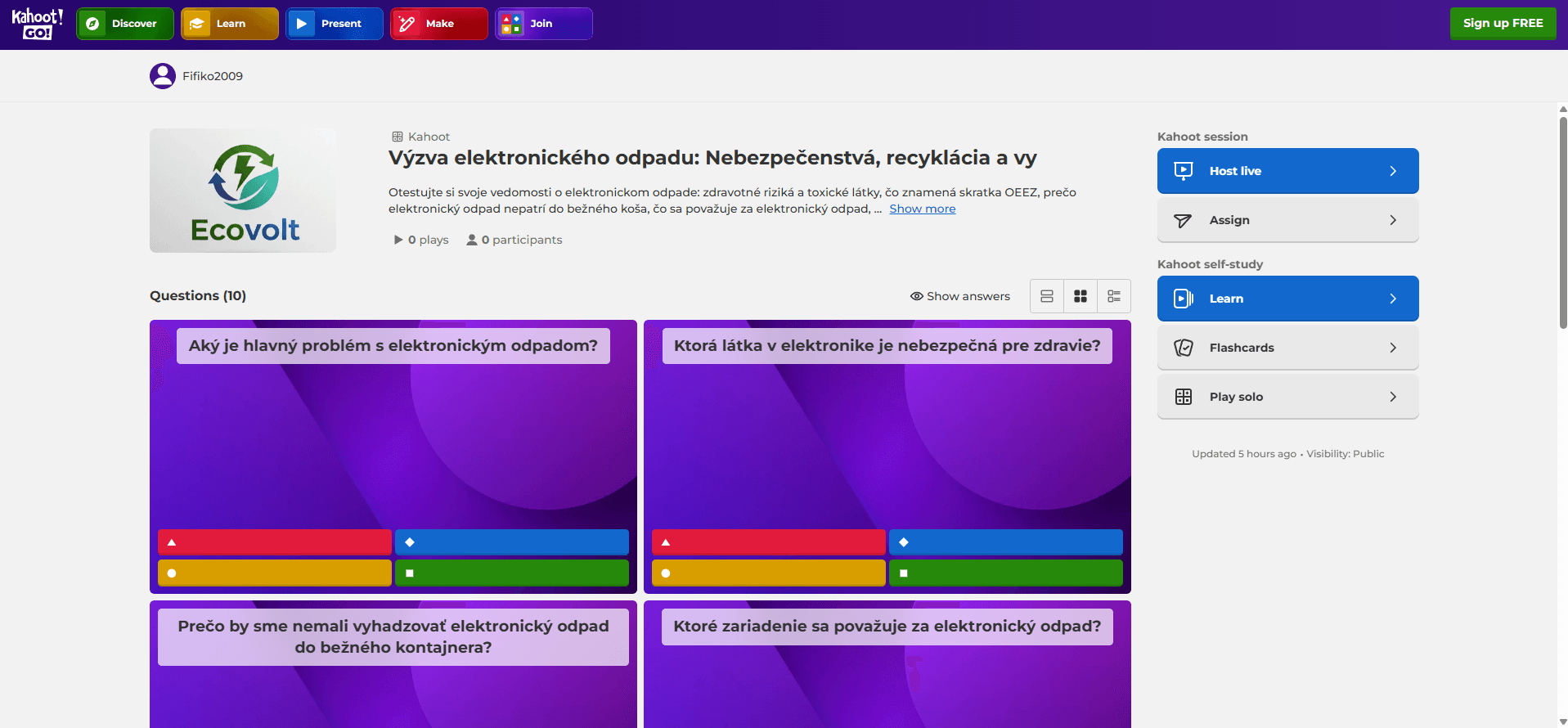Switch to stacked list view icon

[1047, 296]
